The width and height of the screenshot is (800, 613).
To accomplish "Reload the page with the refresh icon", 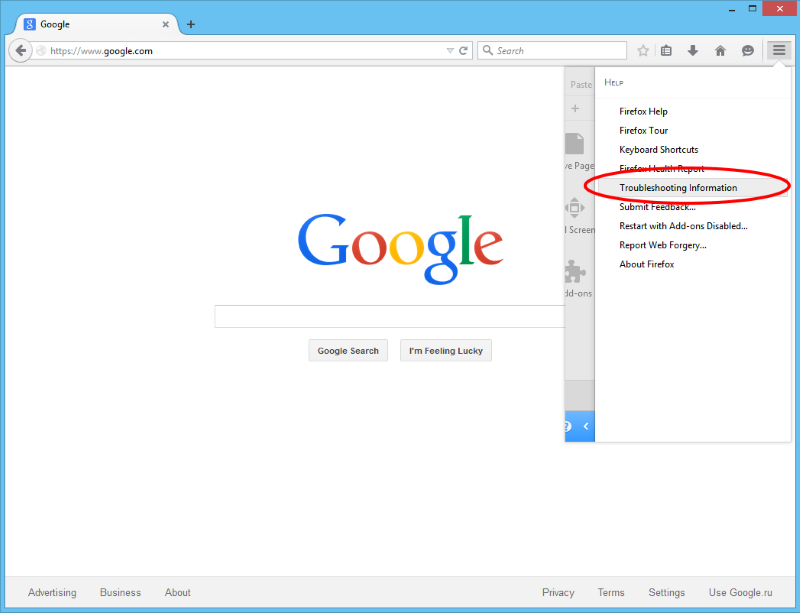I will pyautogui.click(x=463, y=51).
